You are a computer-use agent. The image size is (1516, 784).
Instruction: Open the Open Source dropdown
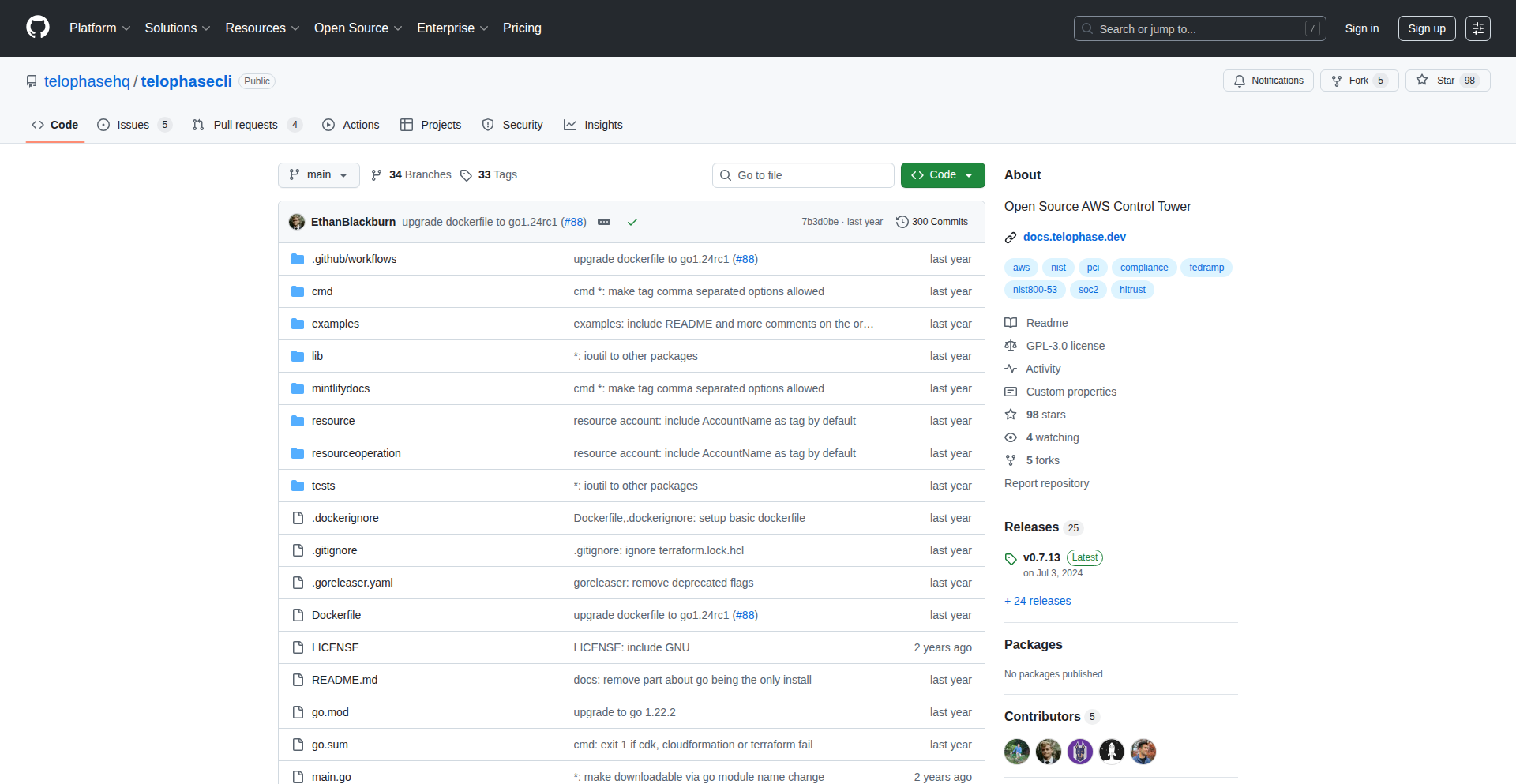358,28
